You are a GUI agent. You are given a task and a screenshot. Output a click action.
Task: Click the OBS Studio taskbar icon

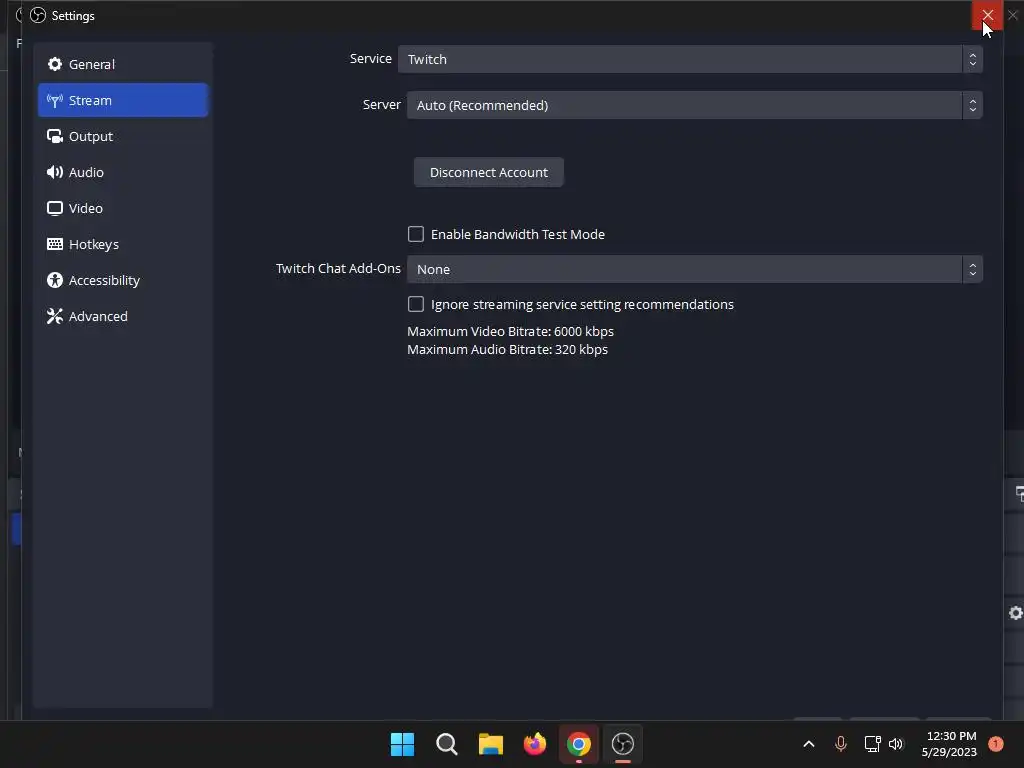pos(623,744)
